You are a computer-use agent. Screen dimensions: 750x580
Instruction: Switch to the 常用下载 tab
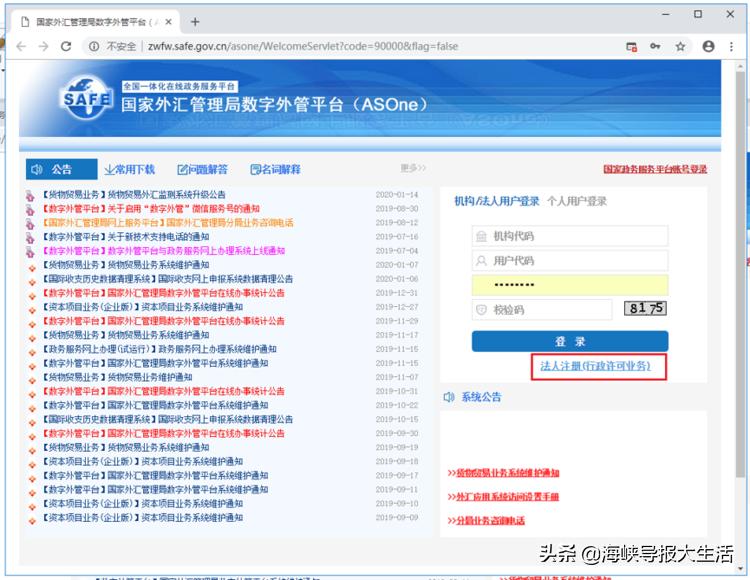coord(130,169)
